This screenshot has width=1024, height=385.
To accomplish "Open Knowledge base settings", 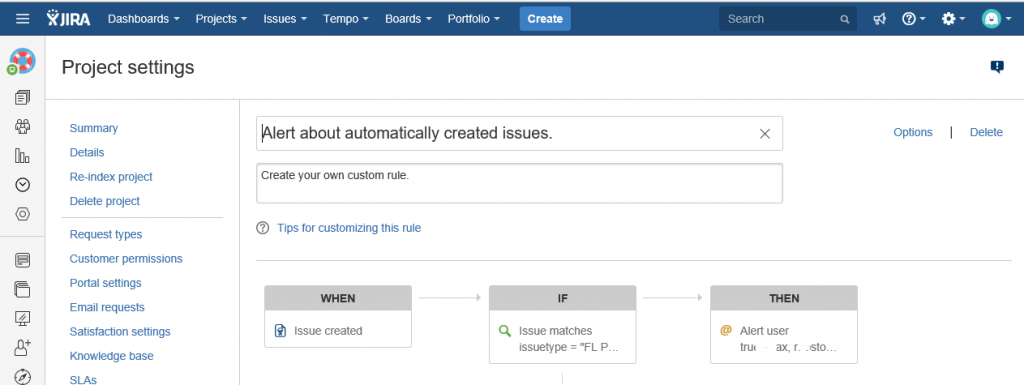I will 112,356.
